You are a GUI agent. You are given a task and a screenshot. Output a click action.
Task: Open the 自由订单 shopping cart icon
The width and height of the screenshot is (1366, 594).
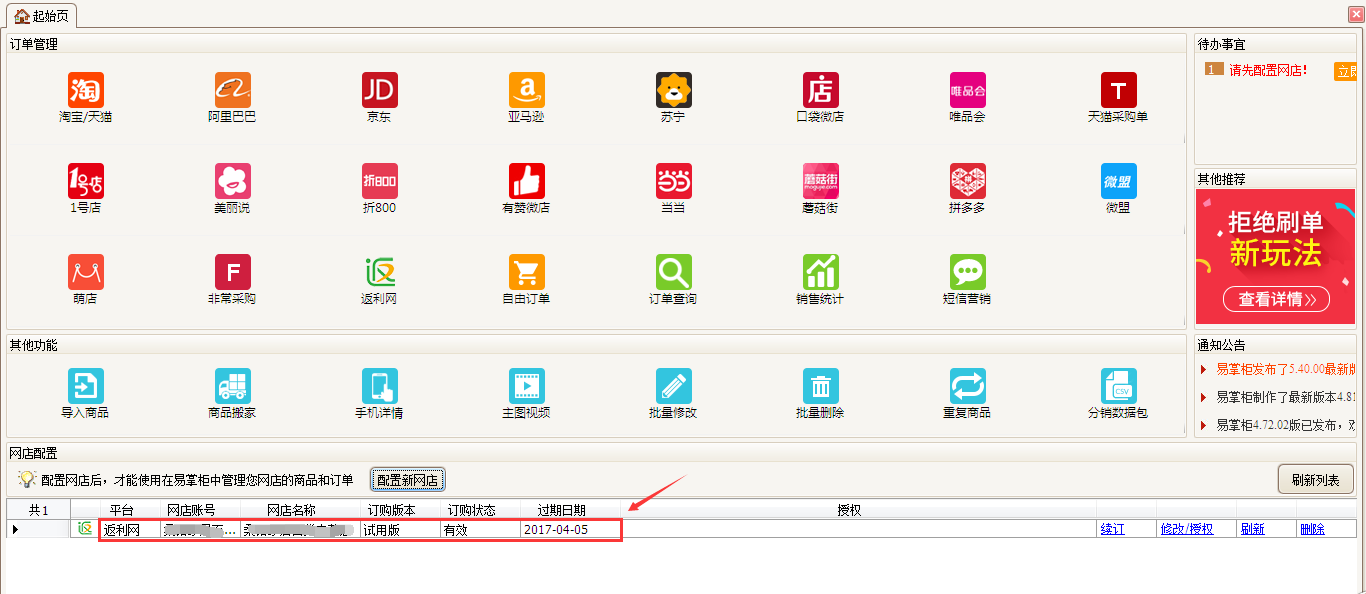point(526,272)
